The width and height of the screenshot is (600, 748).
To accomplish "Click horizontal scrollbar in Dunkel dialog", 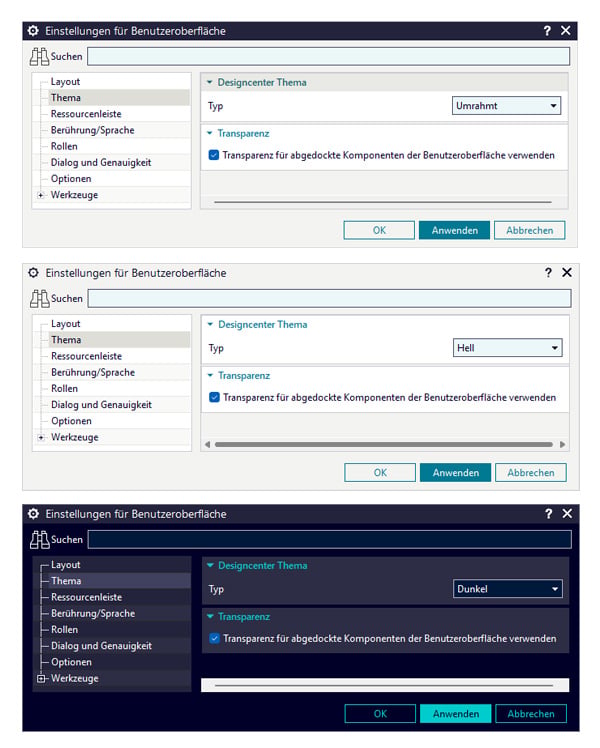I will pos(384,685).
